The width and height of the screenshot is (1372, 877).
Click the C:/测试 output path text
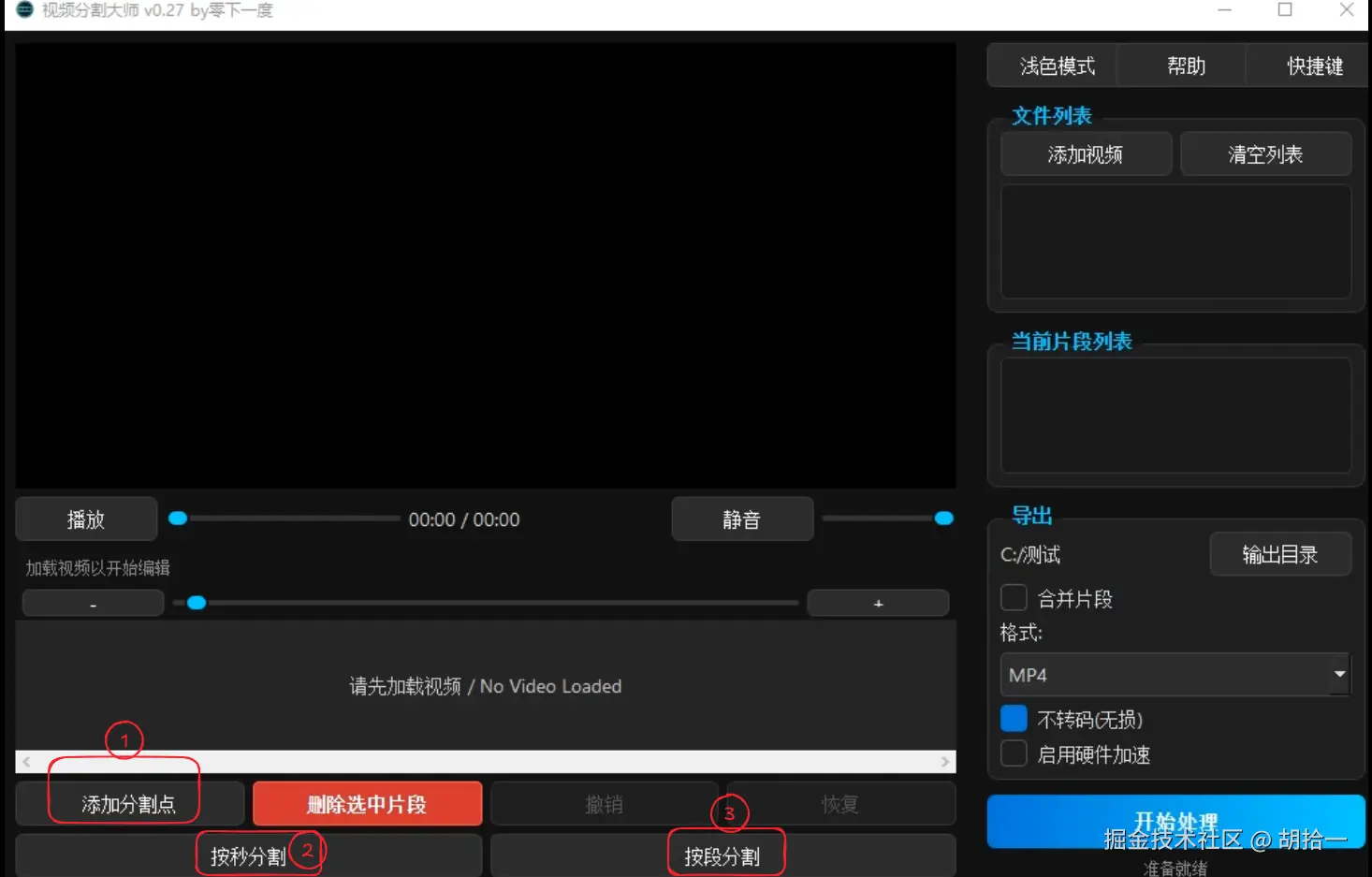1030,555
